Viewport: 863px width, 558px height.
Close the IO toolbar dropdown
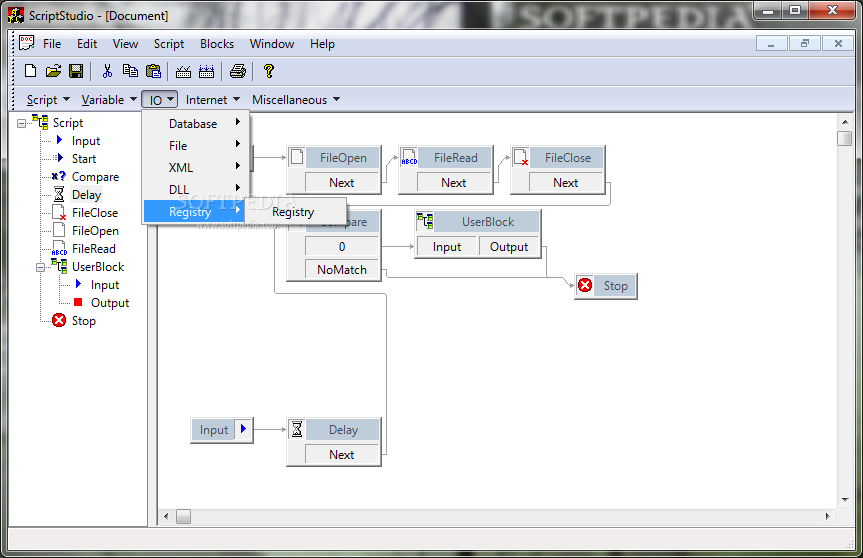pos(160,100)
